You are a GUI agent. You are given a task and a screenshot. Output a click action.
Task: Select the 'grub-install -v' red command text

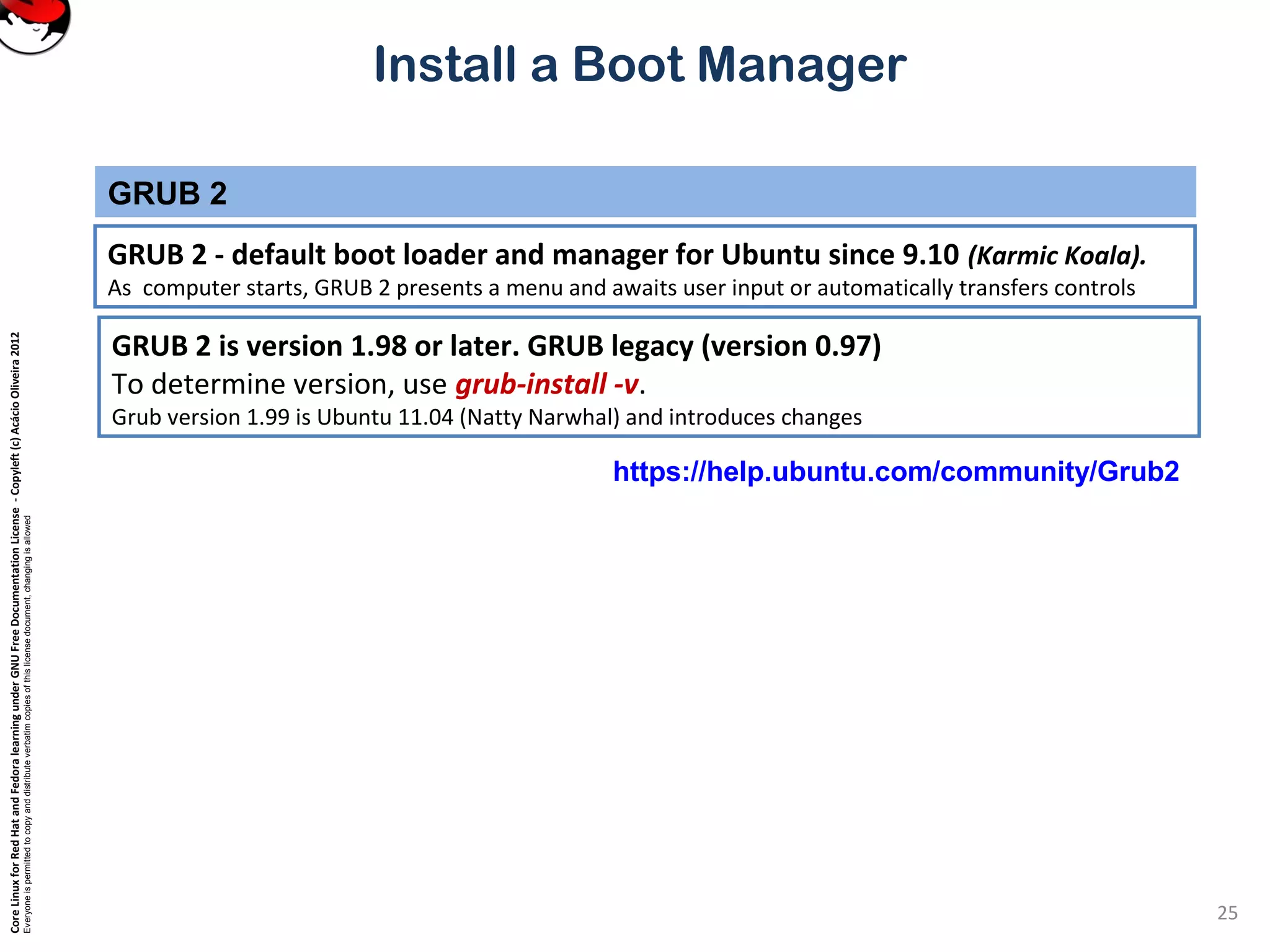(x=546, y=384)
